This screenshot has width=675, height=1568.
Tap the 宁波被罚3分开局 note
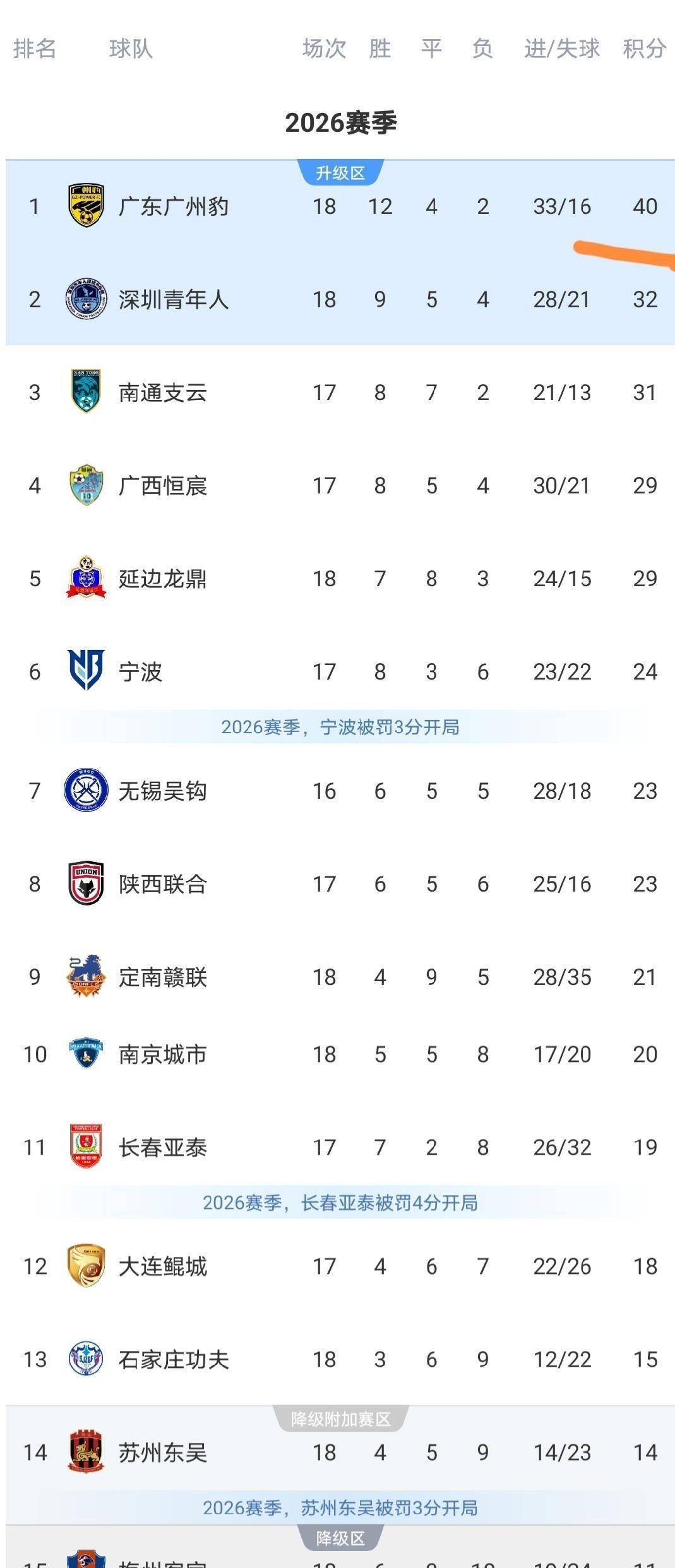click(x=340, y=727)
